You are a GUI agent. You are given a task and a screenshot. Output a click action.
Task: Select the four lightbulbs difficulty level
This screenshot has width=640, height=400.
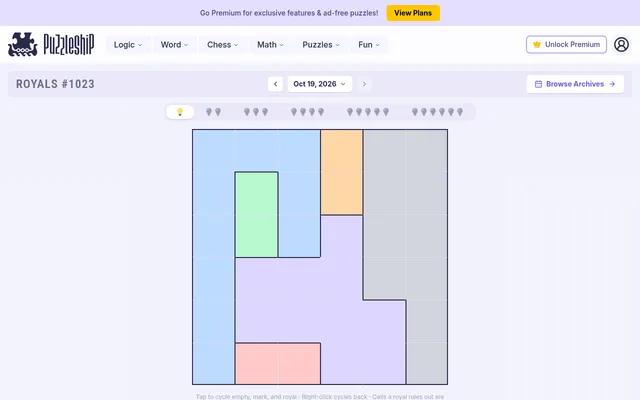pos(307,112)
